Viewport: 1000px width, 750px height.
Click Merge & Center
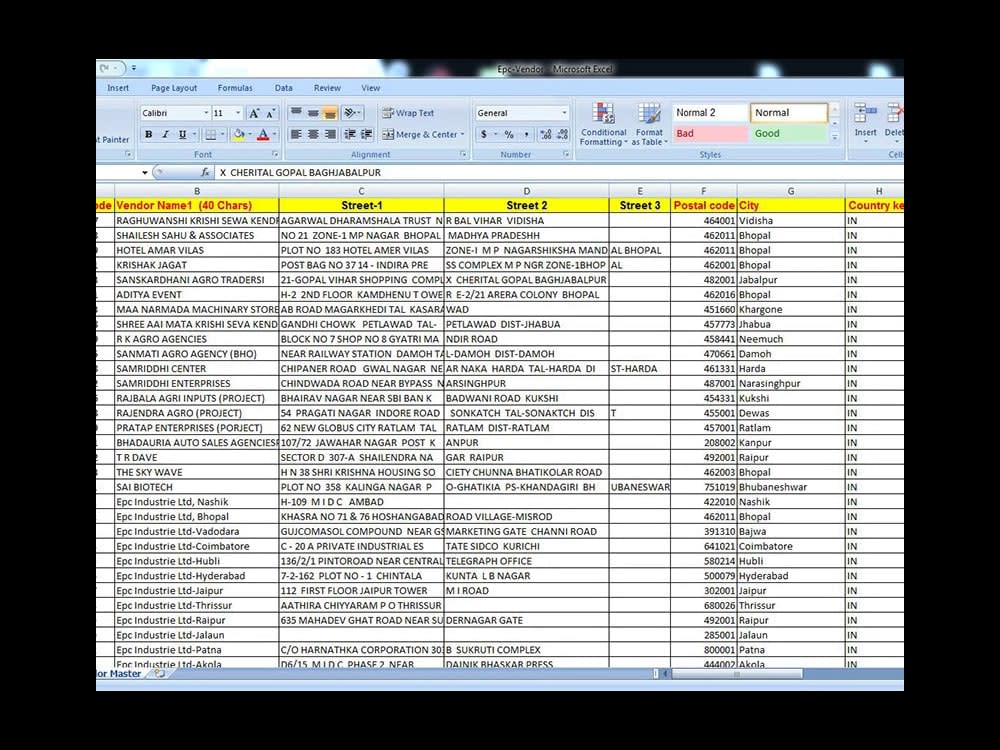point(420,135)
